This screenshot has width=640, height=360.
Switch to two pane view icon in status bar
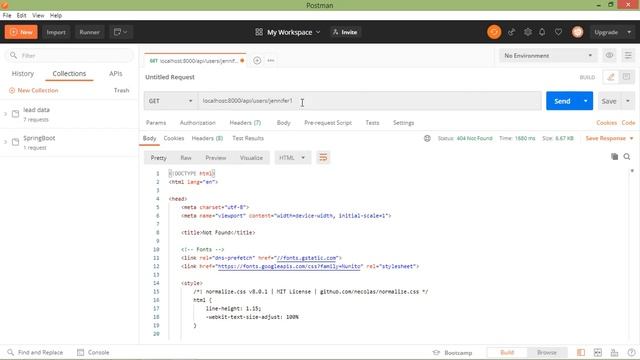click(x=598, y=353)
